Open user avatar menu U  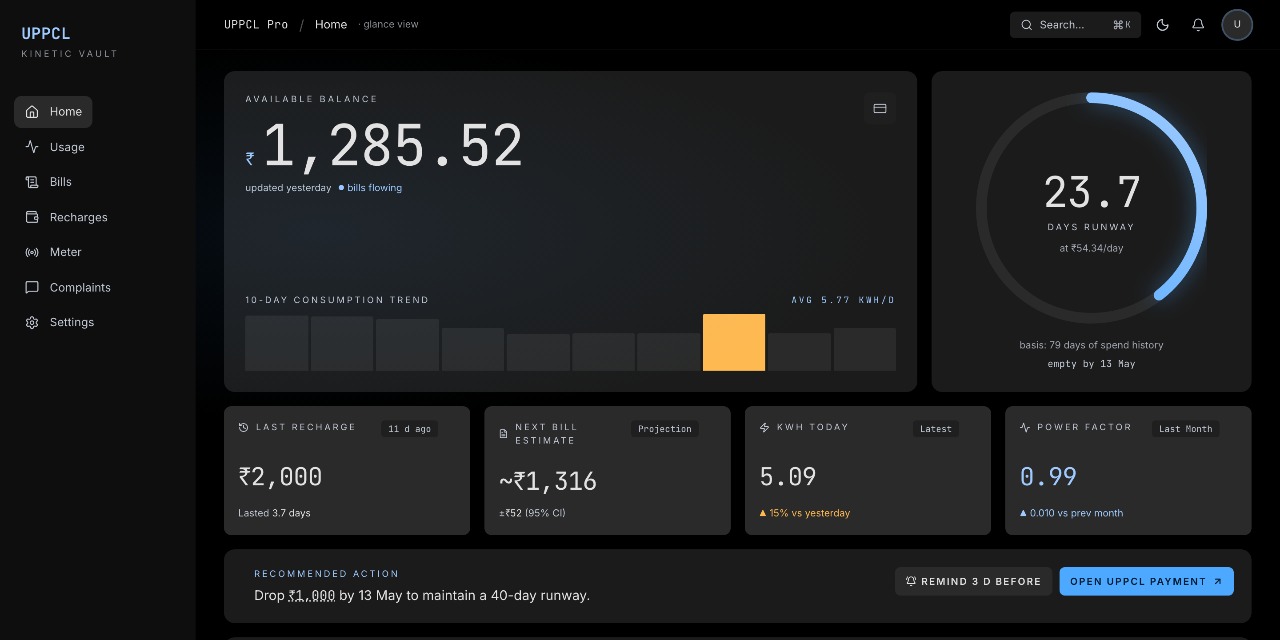coord(1237,25)
